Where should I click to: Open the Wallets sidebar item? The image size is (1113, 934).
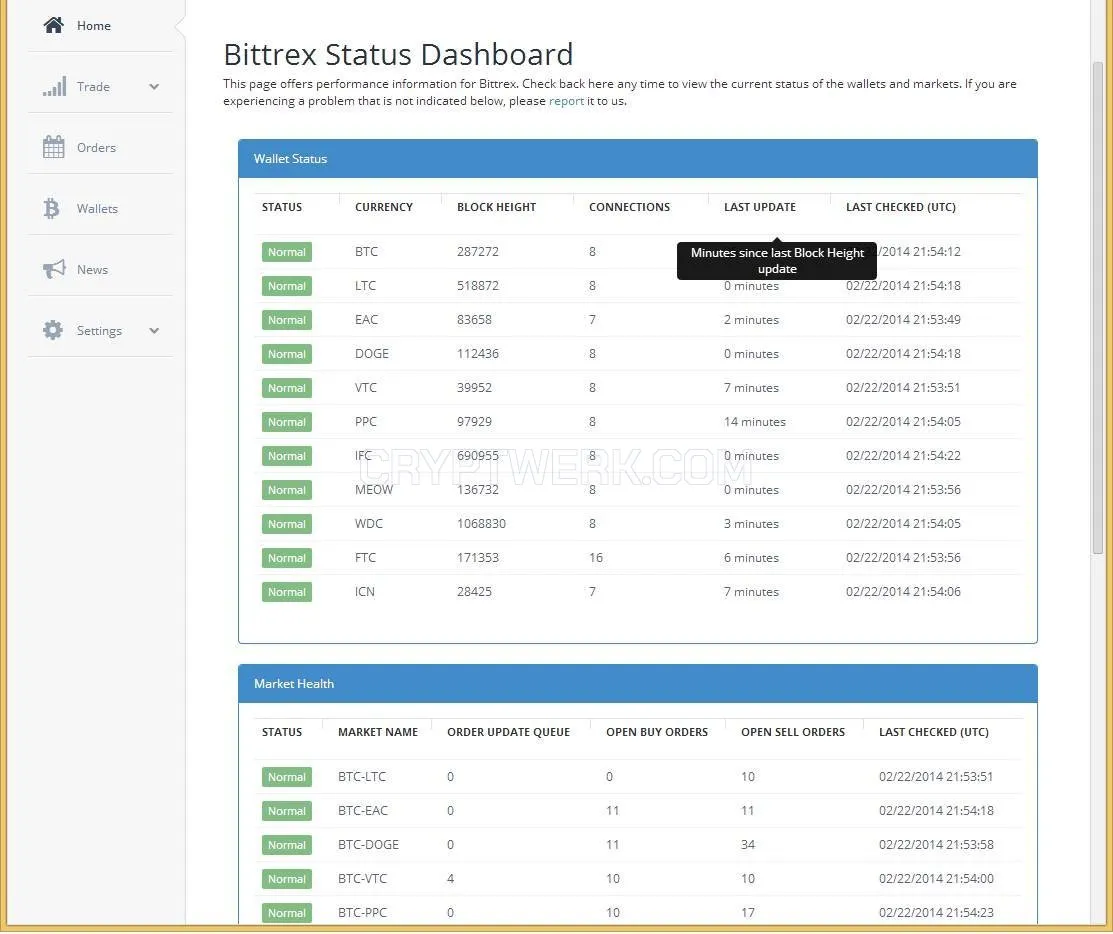point(100,209)
